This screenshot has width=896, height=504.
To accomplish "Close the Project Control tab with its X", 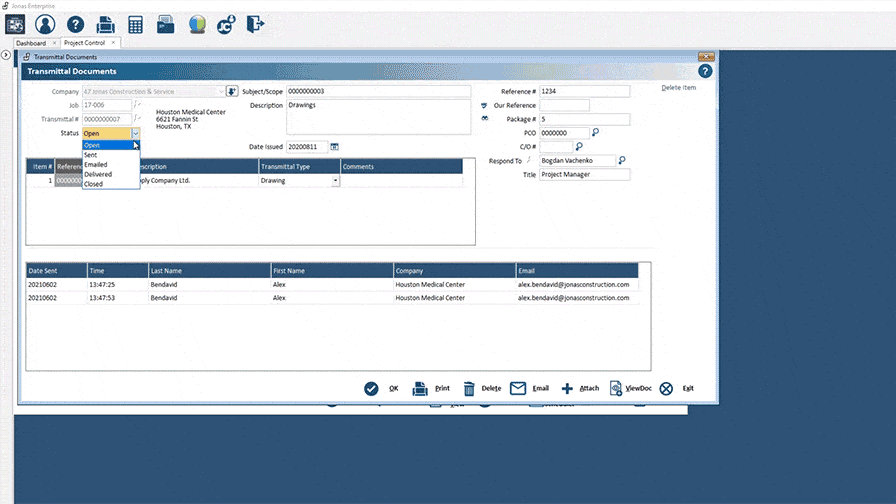I will pyautogui.click(x=113, y=42).
